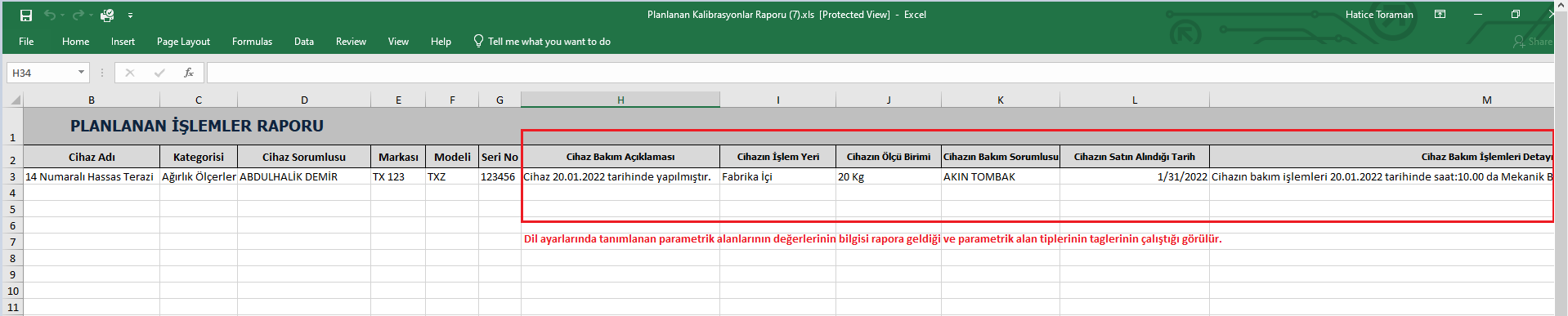Screen dimensions: 1568x316
Task: Select the 'Kategorisi' header cell
Action: click(199, 157)
